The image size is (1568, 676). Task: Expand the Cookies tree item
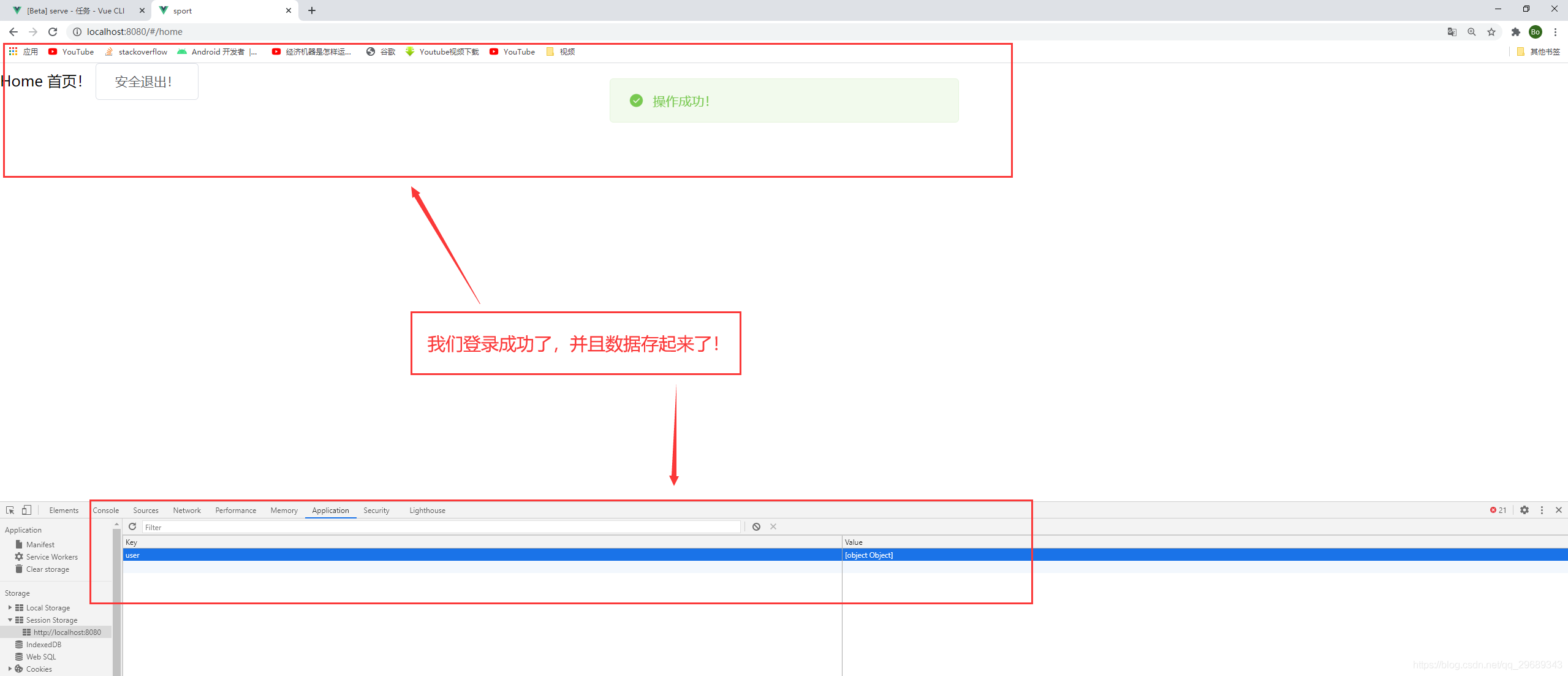10,669
